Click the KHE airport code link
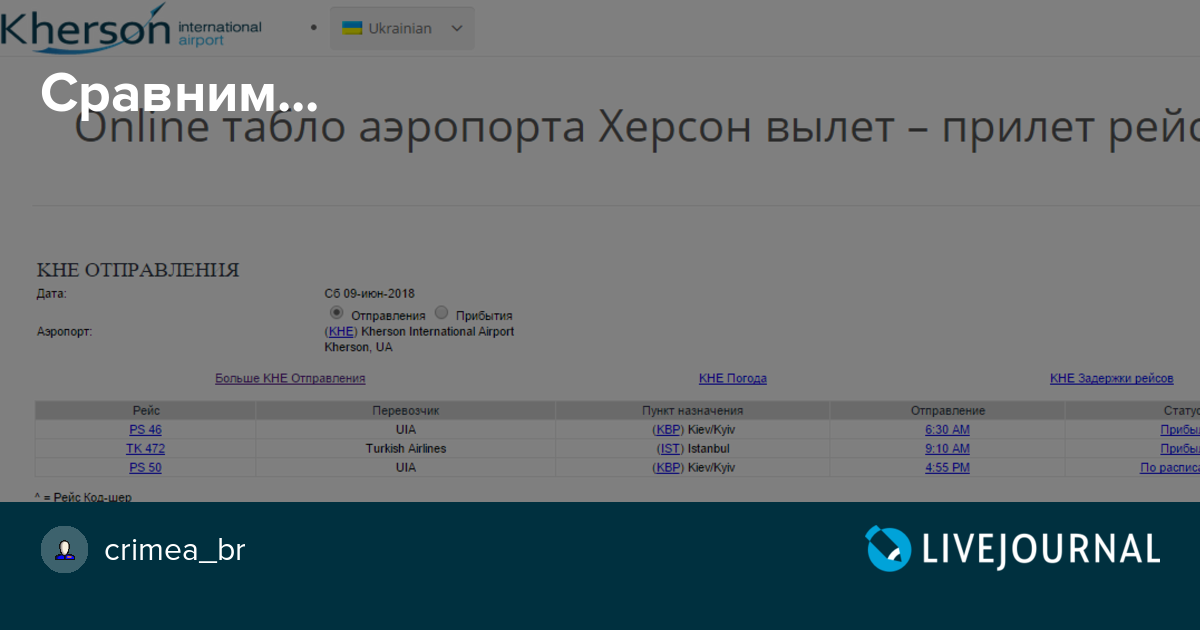1200x630 pixels. [x=341, y=332]
